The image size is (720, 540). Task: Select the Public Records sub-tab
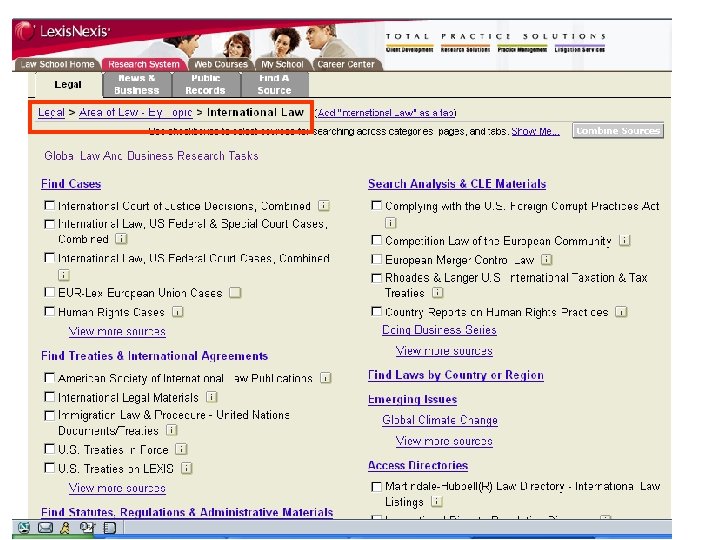[205, 84]
